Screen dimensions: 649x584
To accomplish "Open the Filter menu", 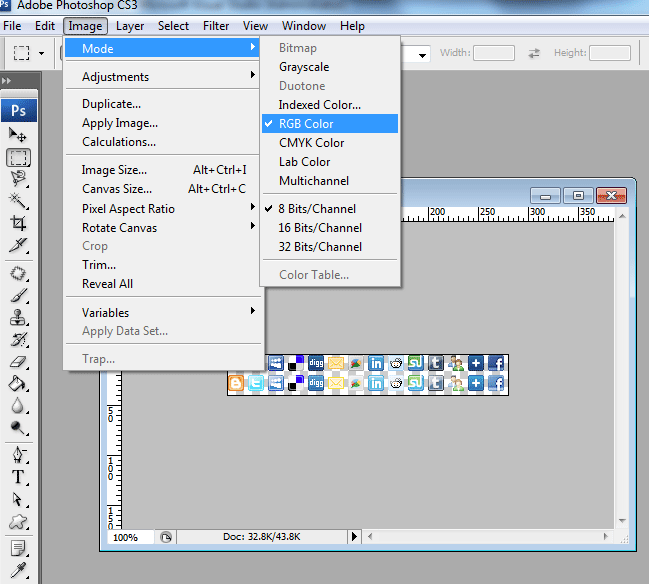I will [x=216, y=26].
